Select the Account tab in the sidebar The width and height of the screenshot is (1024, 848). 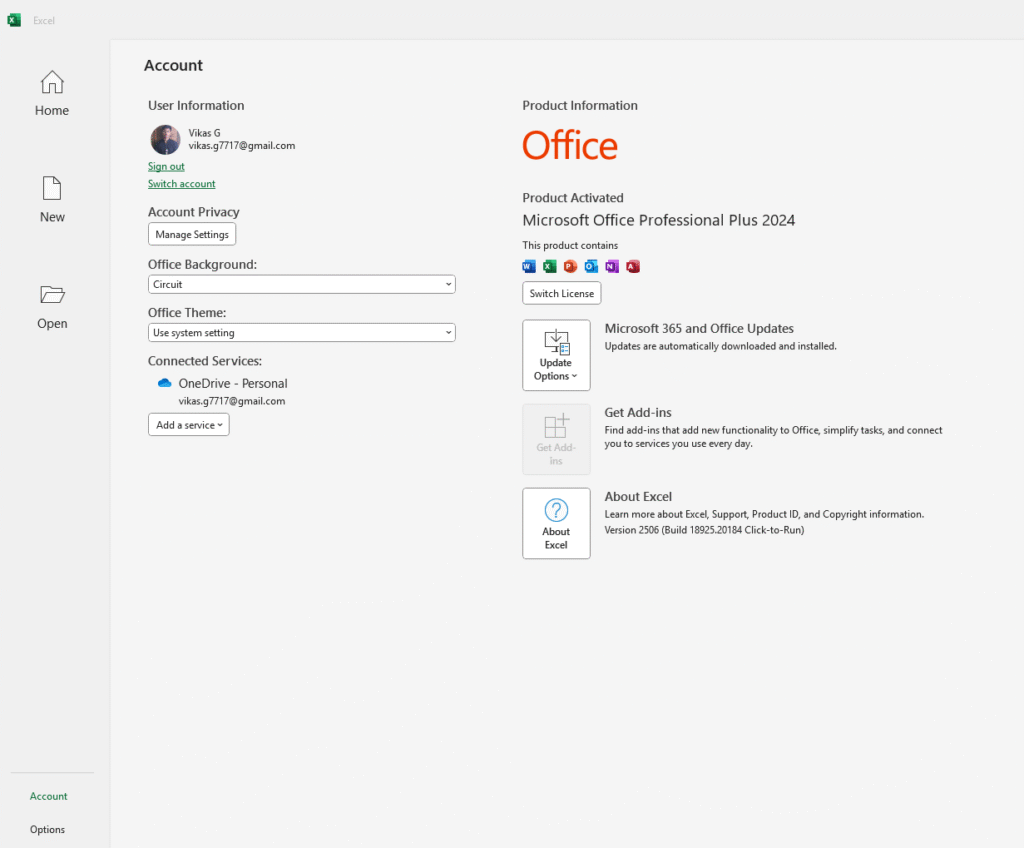48,796
